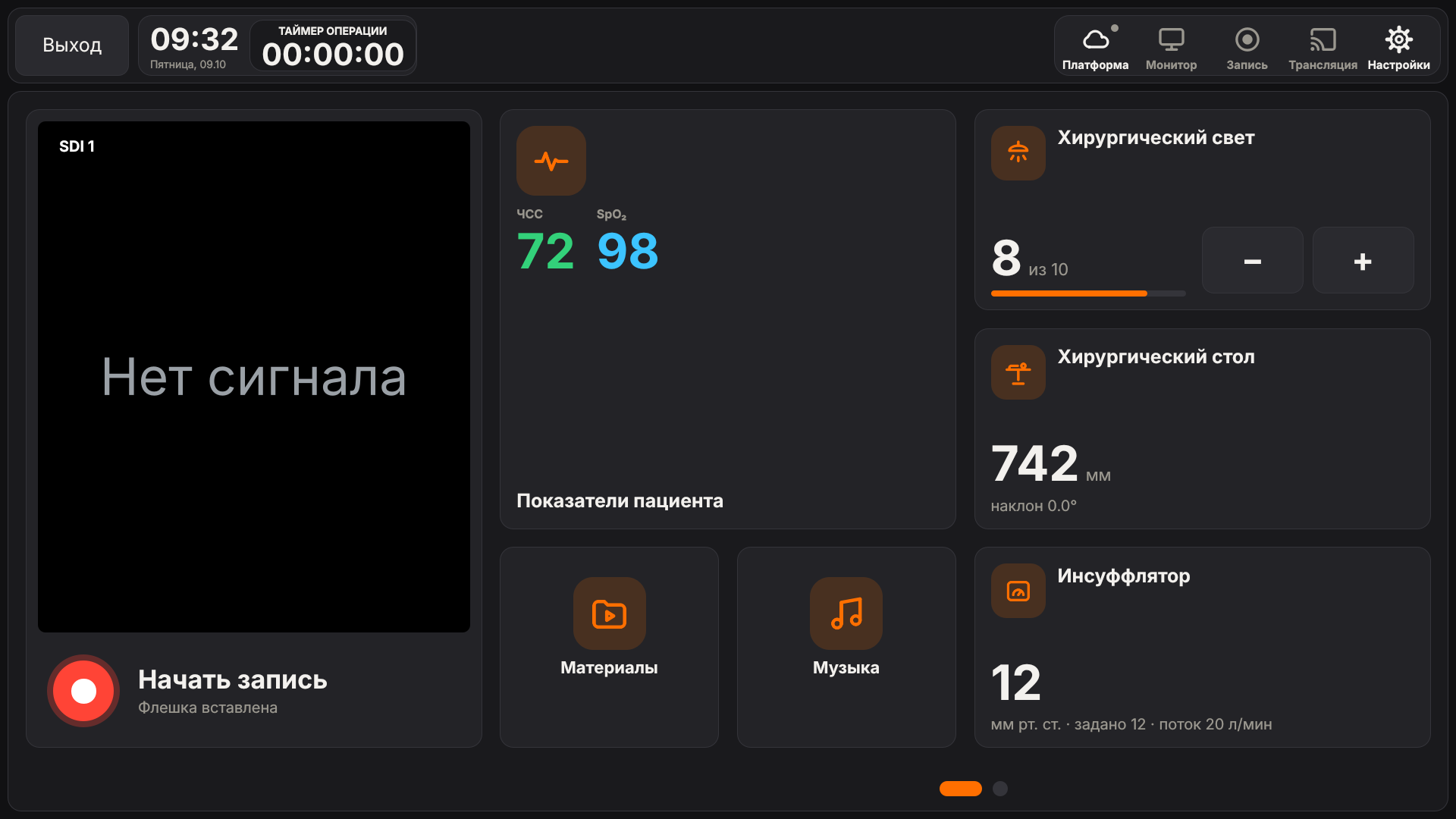This screenshot has height=819, width=1456.
Task: Click the insufflator pressure value 12
Action: [1016, 682]
